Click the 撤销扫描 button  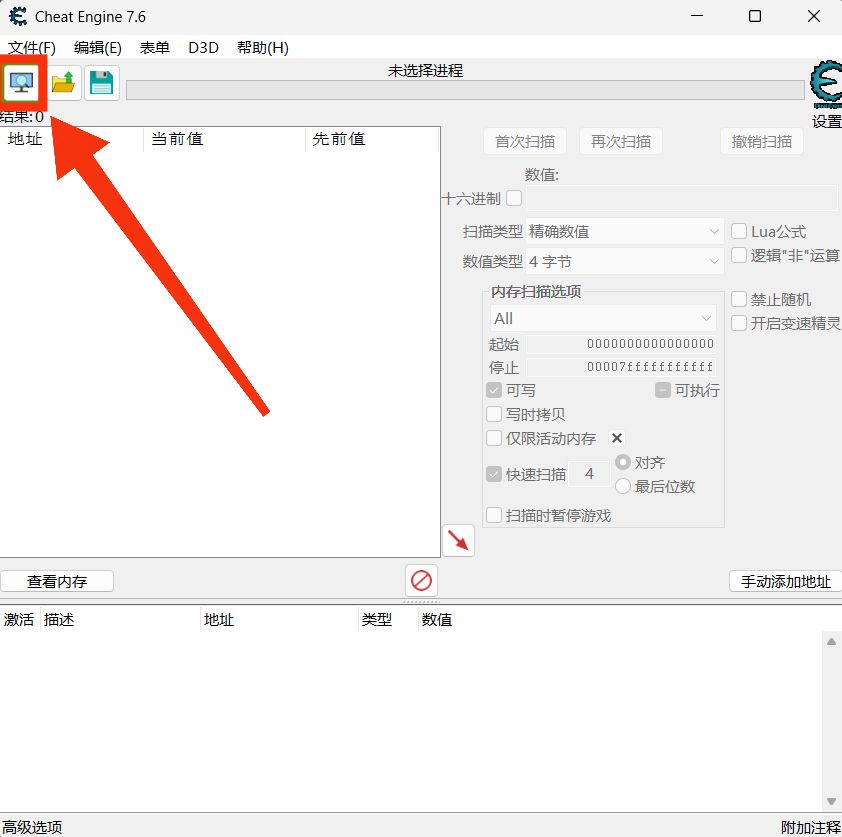click(761, 141)
